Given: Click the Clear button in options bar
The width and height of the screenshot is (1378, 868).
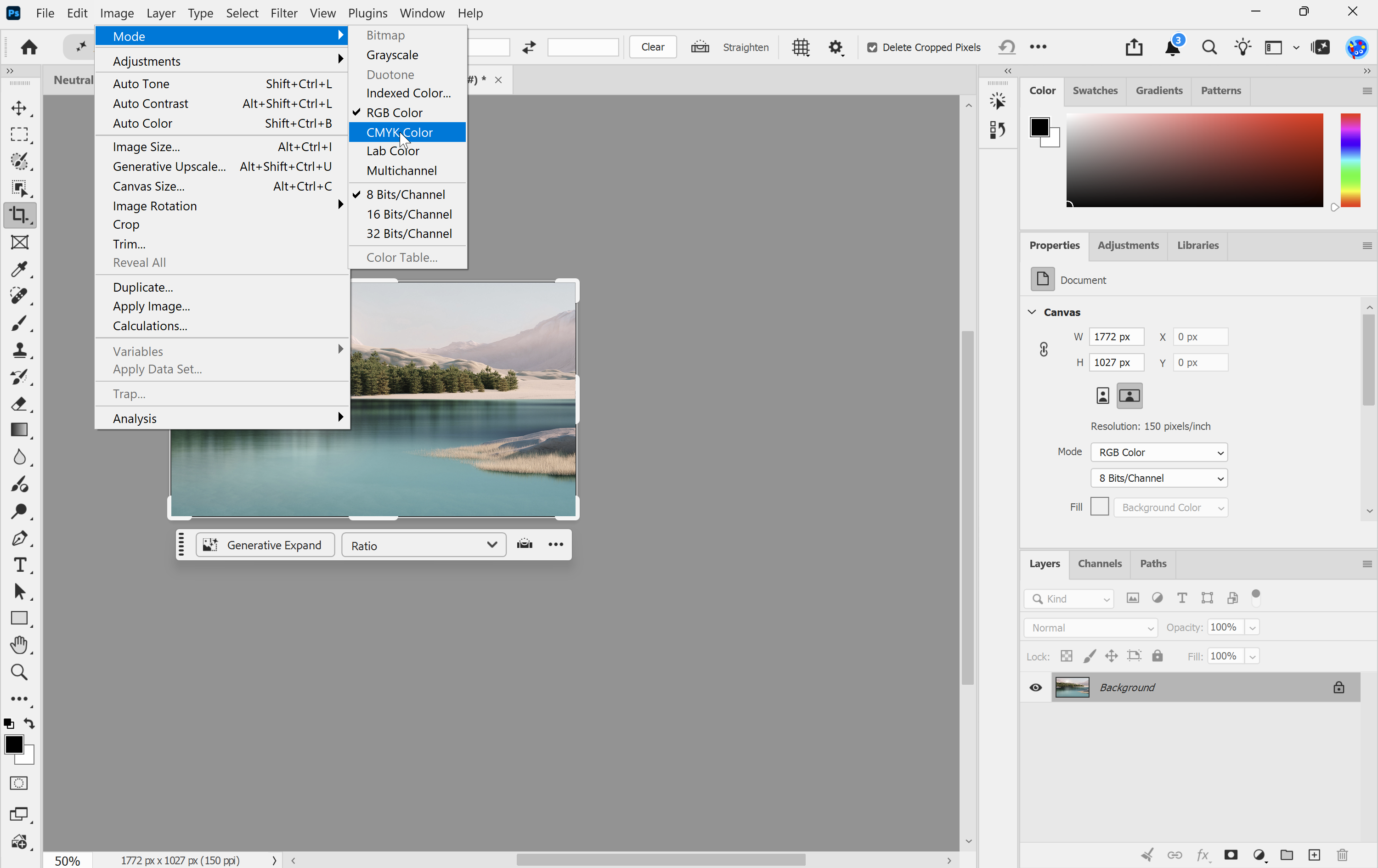Looking at the screenshot, I should pos(652,47).
